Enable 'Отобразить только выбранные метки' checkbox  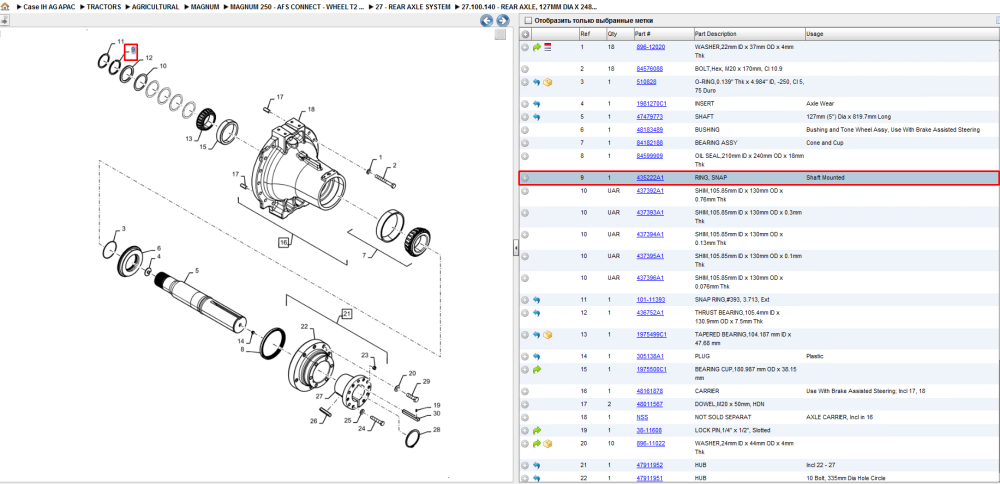[x=527, y=20]
